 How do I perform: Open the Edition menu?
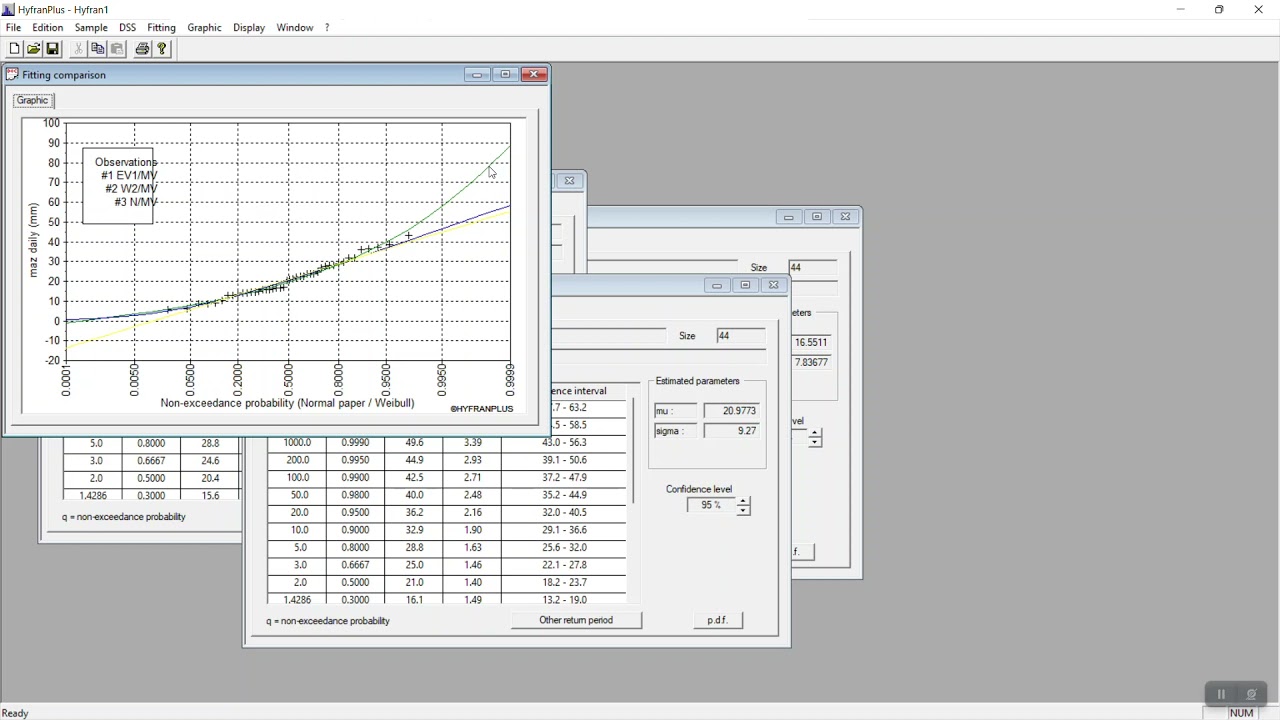pos(48,28)
